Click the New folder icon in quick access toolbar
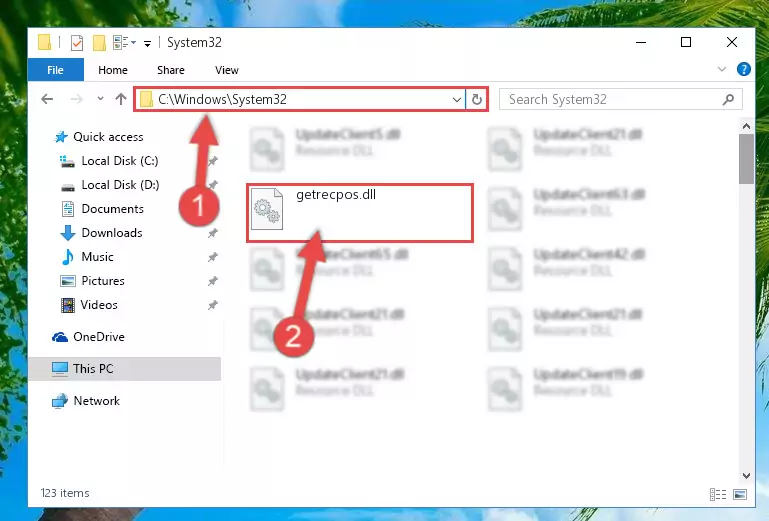Screen dimensions: 769x521 99,43
